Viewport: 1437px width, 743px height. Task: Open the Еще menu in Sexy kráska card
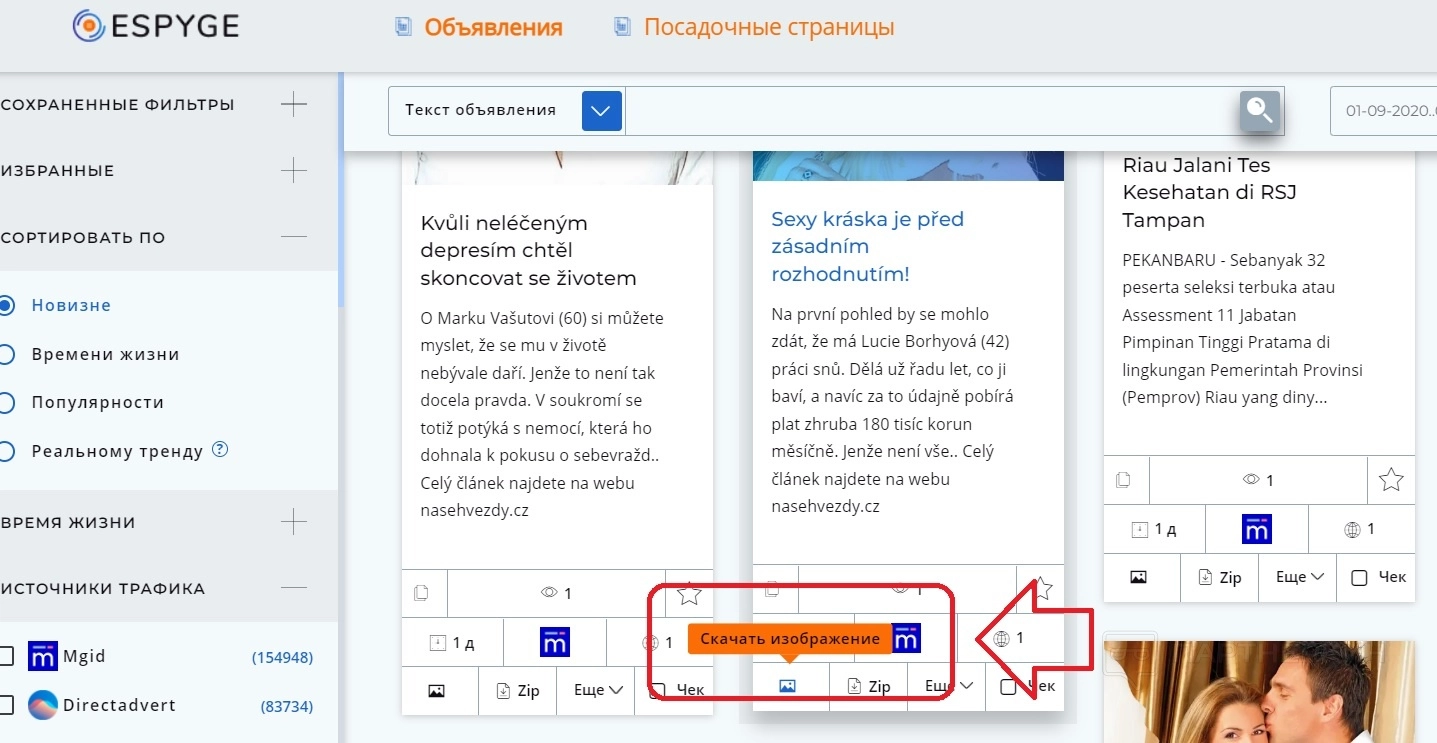(x=947, y=686)
